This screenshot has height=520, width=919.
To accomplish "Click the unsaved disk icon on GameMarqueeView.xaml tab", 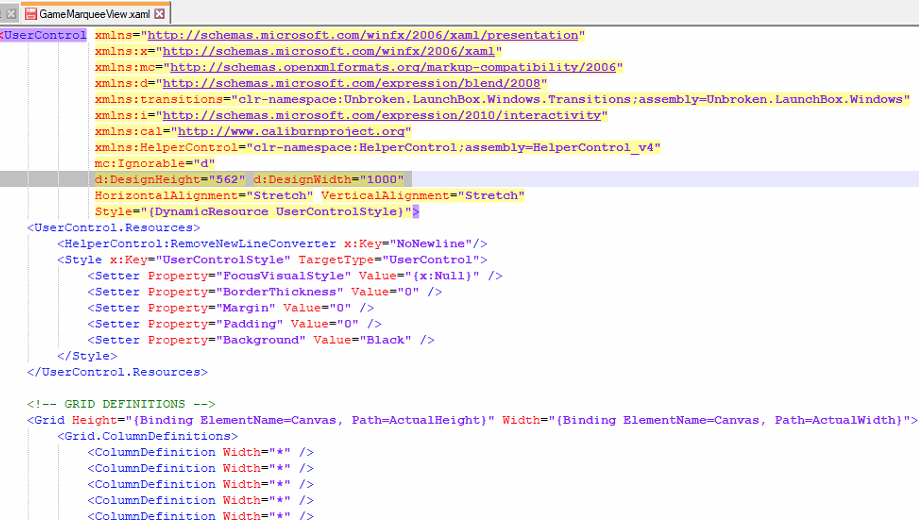I will (x=31, y=14).
